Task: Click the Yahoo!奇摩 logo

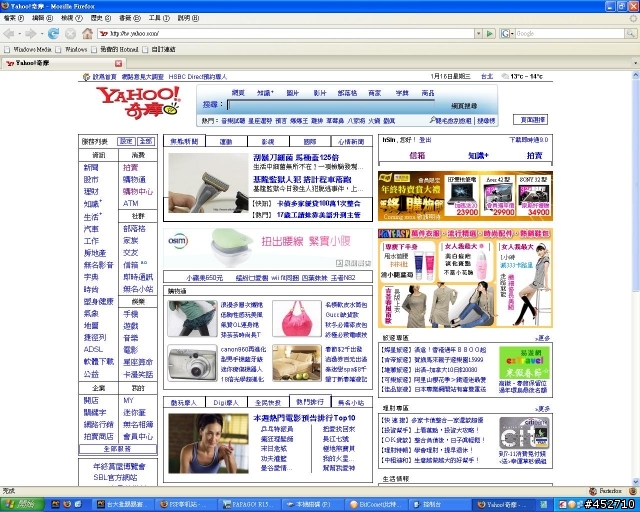Action: [x=138, y=102]
